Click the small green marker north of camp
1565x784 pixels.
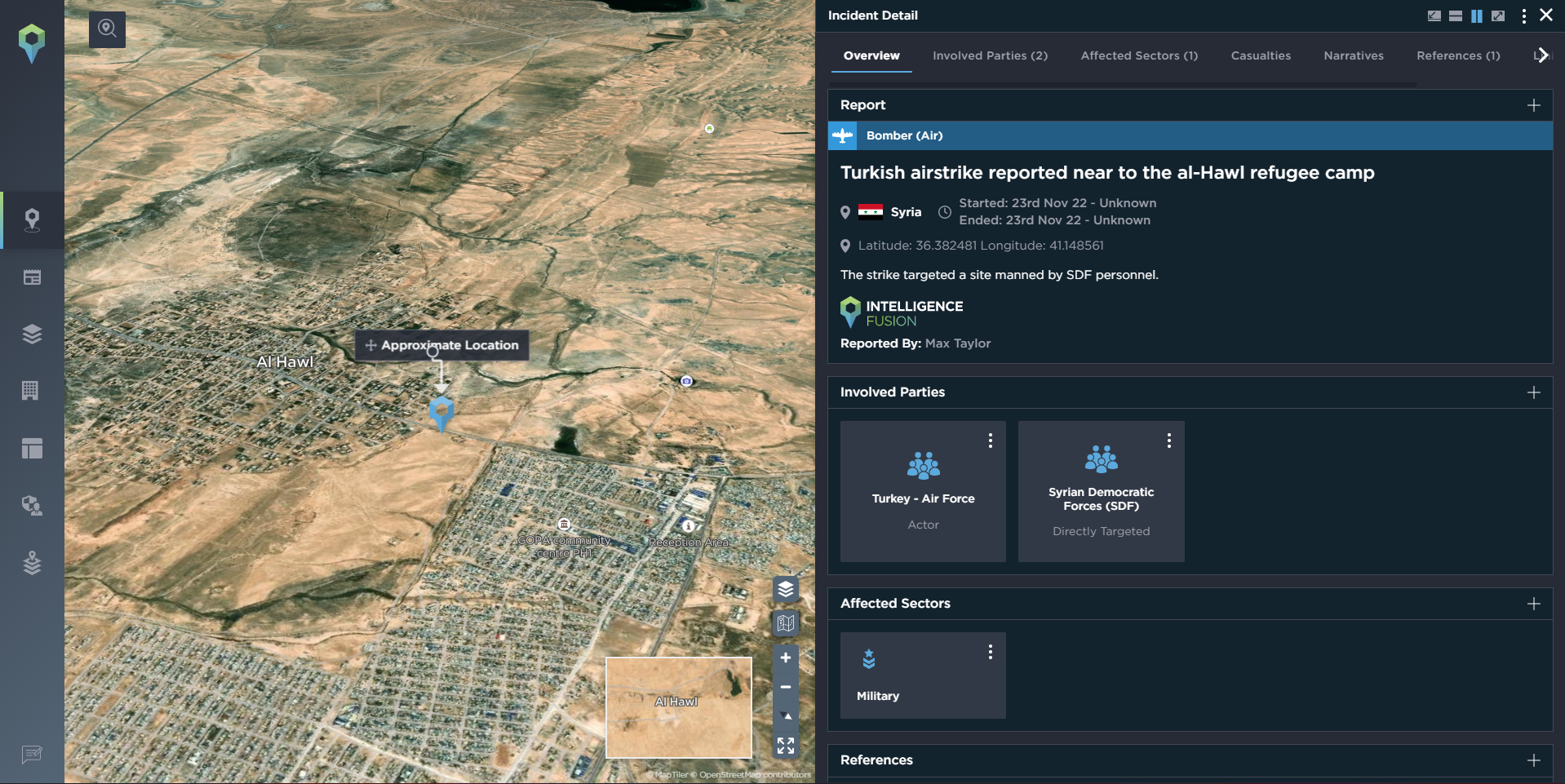pos(709,129)
